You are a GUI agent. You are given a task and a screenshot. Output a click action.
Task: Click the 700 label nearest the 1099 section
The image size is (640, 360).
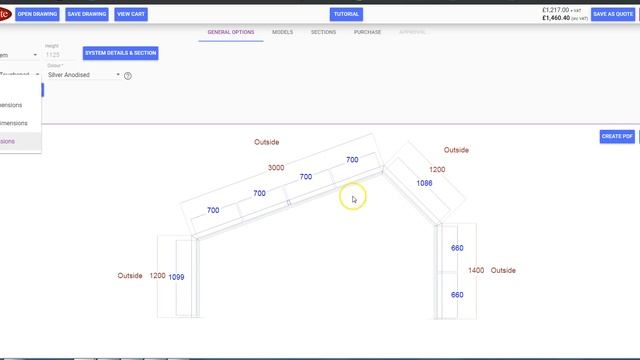click(x=213, y=211)
